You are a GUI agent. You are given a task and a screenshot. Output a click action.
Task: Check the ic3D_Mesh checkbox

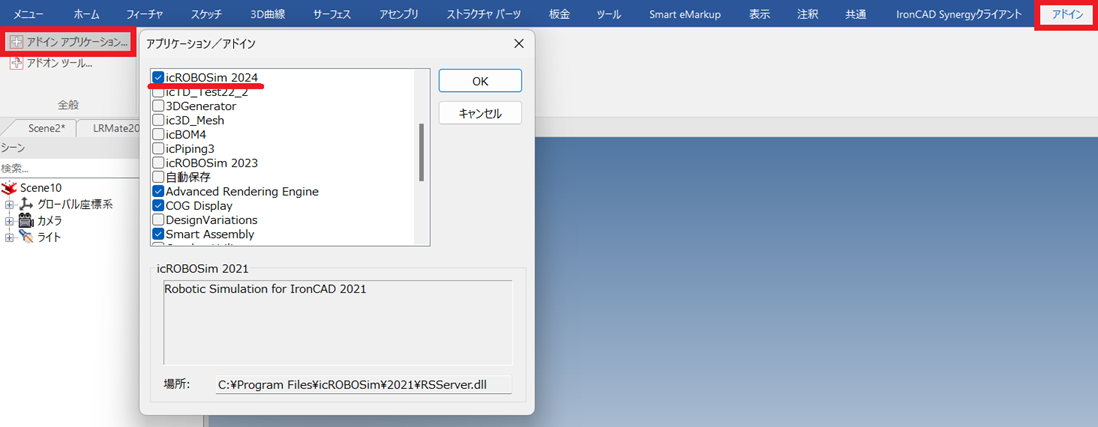158,120
